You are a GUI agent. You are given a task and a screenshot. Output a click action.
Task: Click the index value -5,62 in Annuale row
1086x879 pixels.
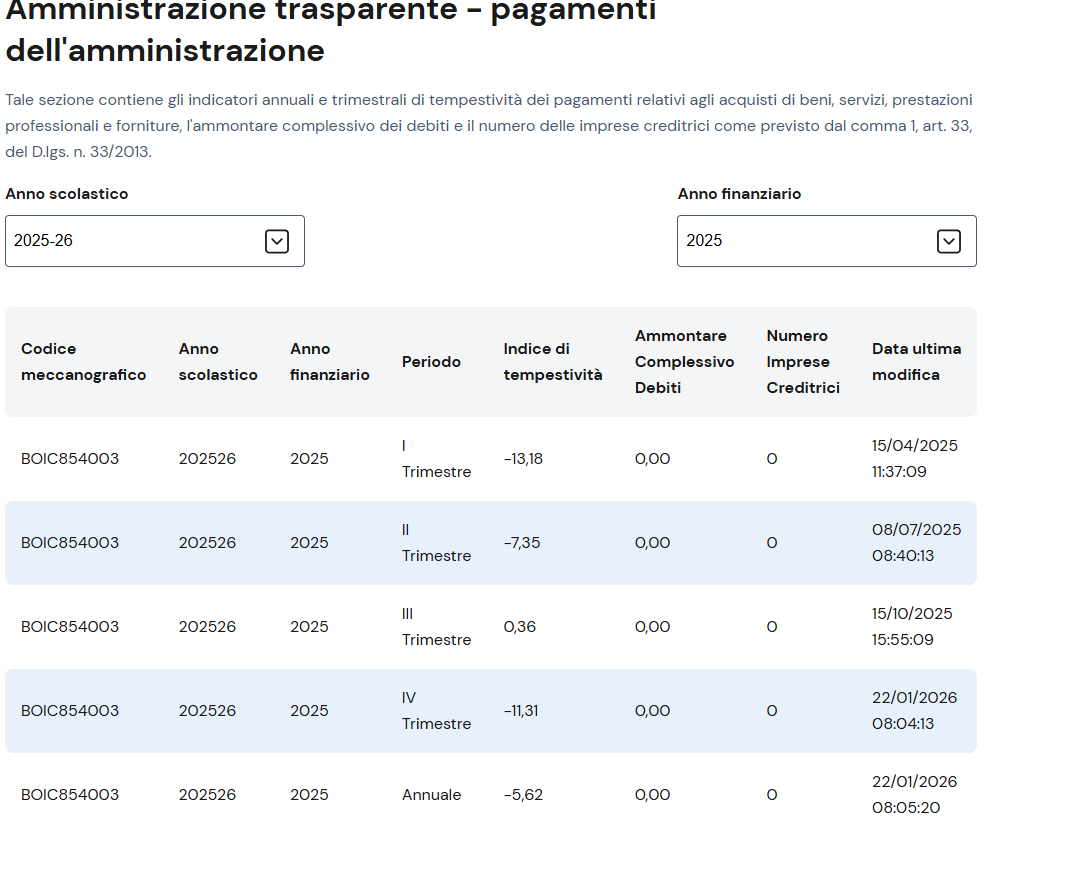tap(523, 795)
